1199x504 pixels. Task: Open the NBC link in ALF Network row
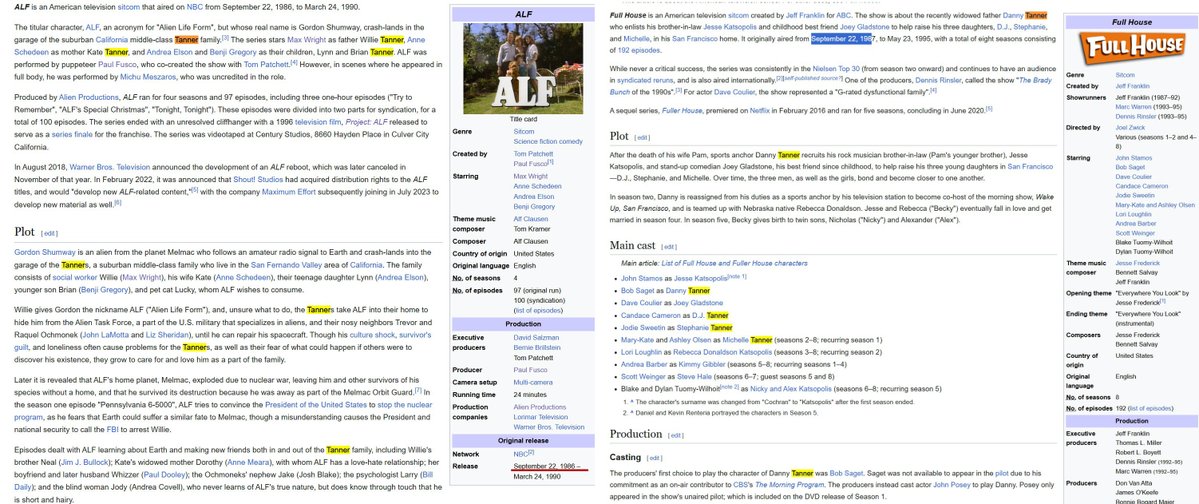click(x=521, y=454)
